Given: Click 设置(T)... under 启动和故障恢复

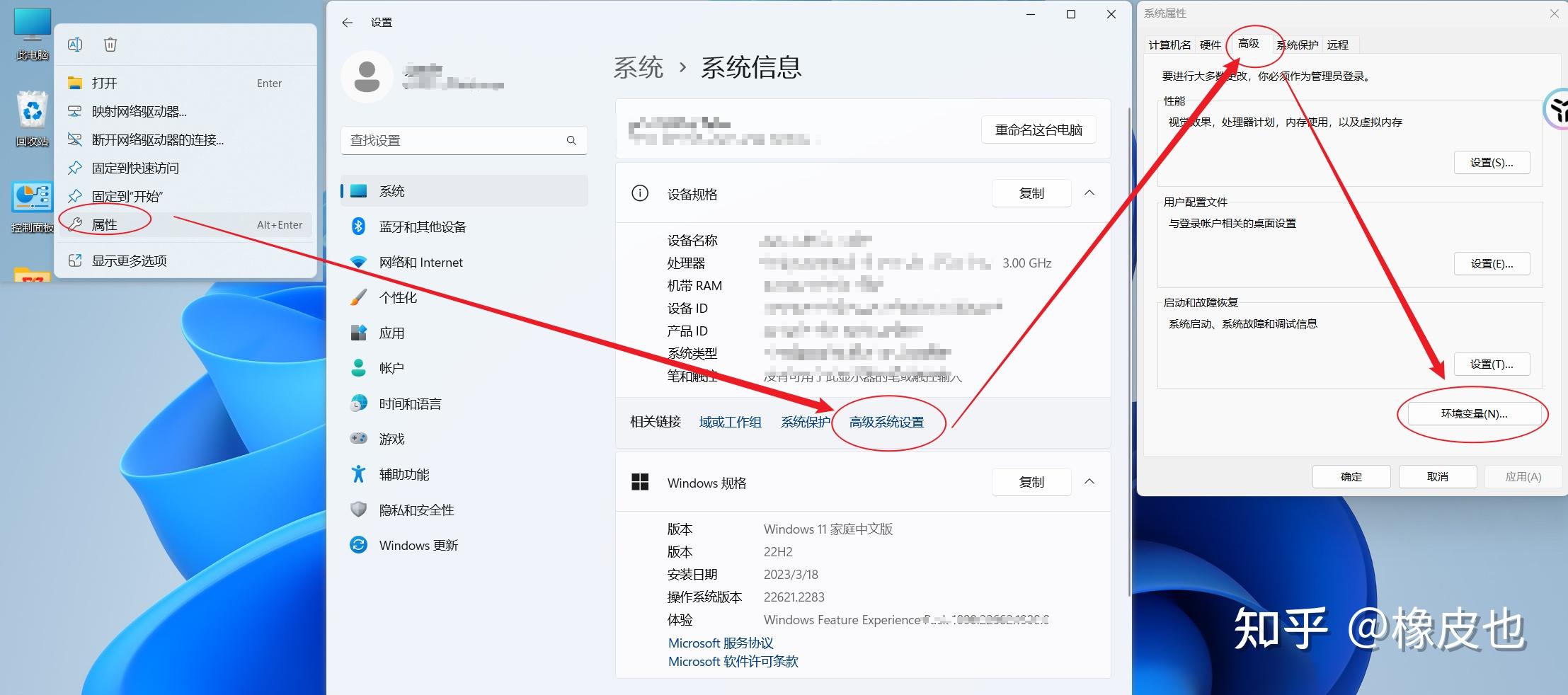Looking at the screenshot, I should [1492, 364].
